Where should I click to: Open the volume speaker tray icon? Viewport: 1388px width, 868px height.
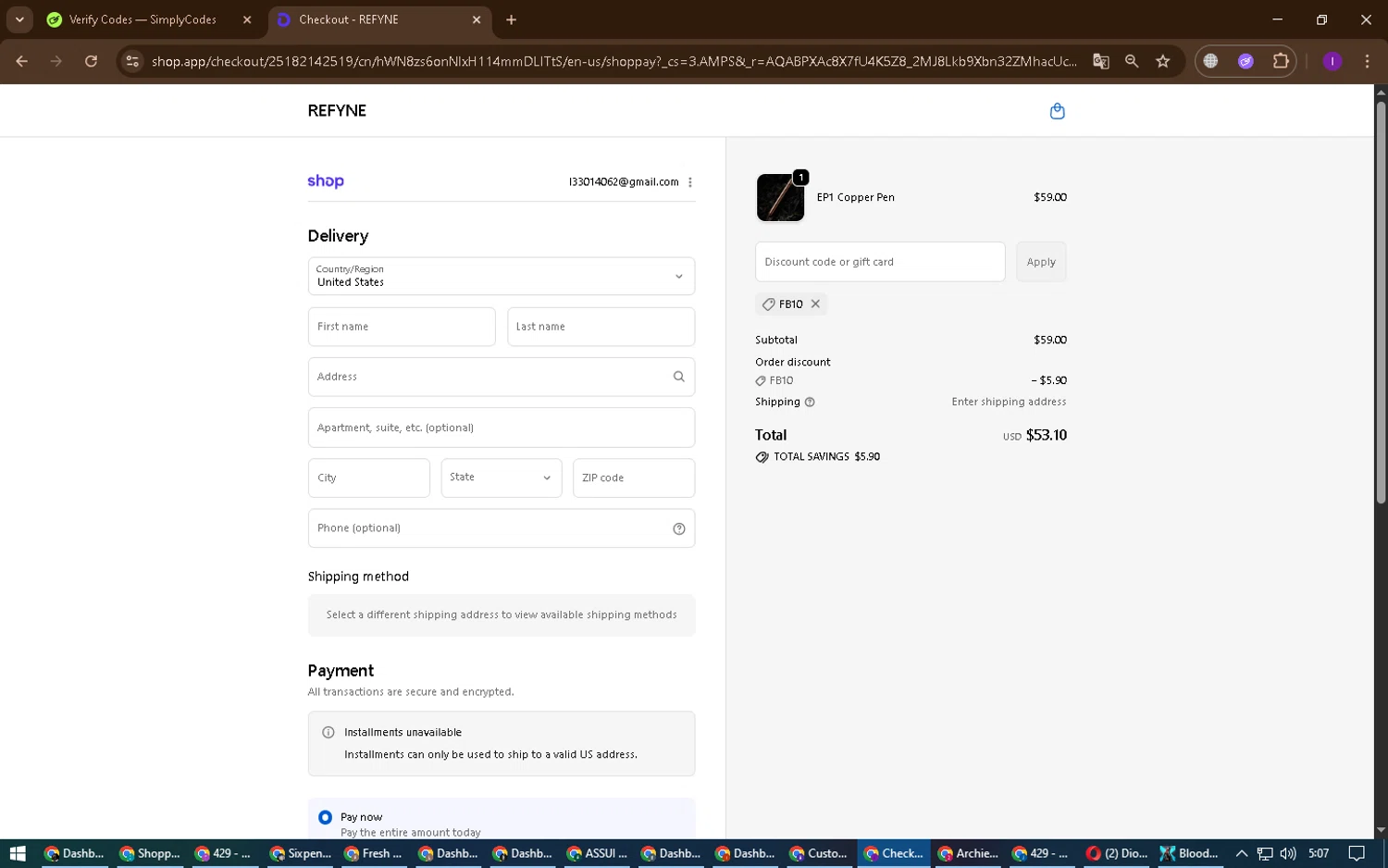1287,853
